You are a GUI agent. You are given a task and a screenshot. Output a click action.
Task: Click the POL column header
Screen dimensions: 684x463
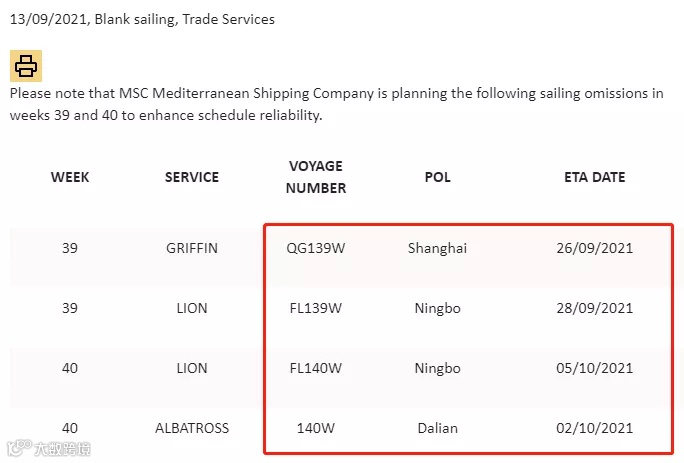click(x=438, y=177)
